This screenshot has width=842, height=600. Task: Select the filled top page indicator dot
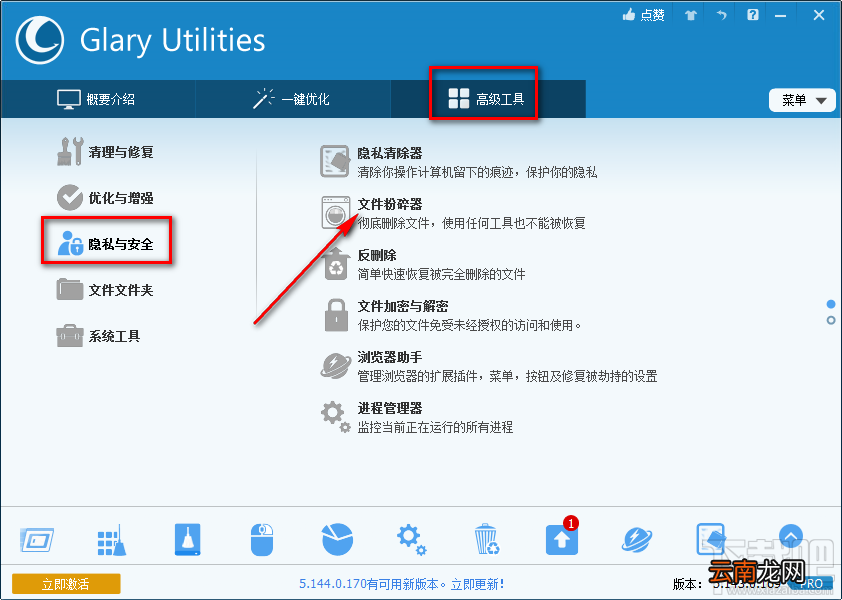coord(831,305)
